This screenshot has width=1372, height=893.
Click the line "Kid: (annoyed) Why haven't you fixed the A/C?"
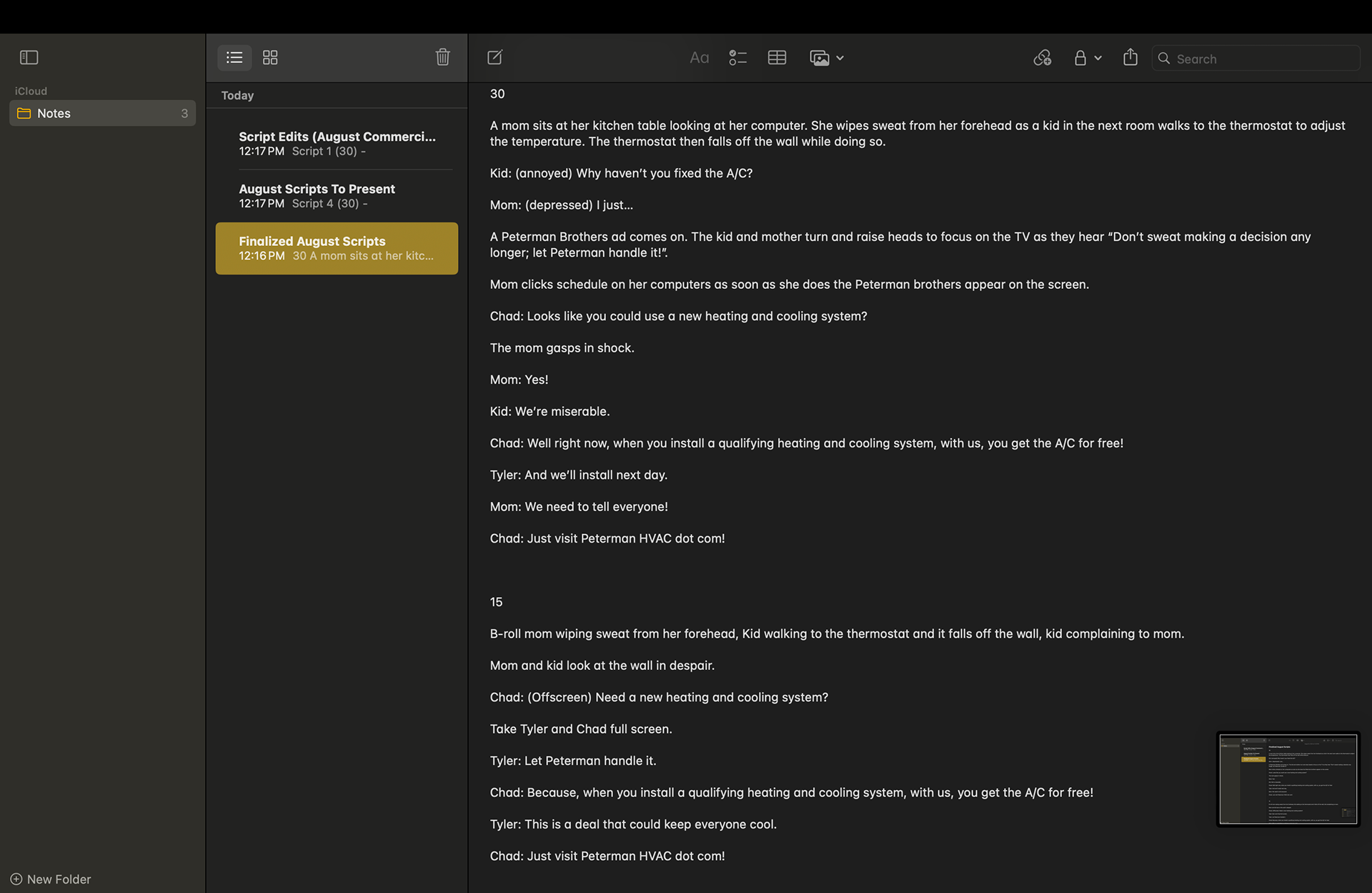[621, 173]
